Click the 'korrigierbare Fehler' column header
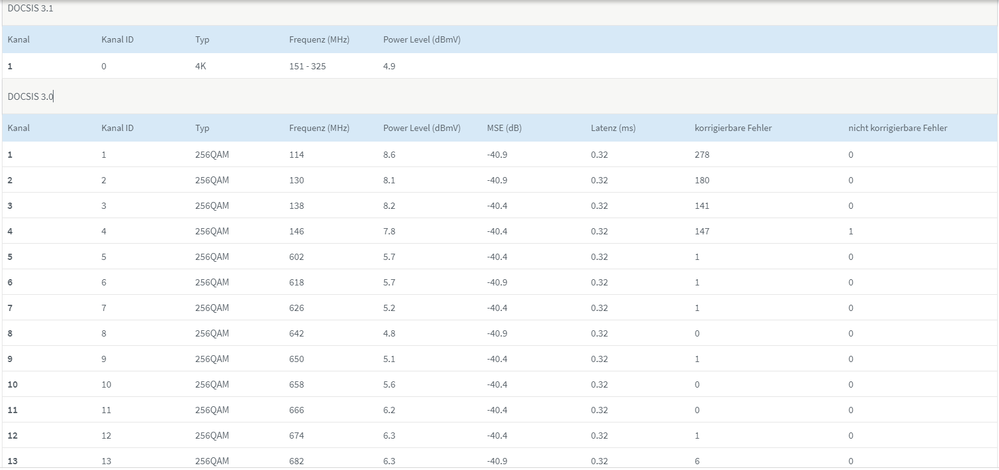The image size is (999, 470). 733,128
